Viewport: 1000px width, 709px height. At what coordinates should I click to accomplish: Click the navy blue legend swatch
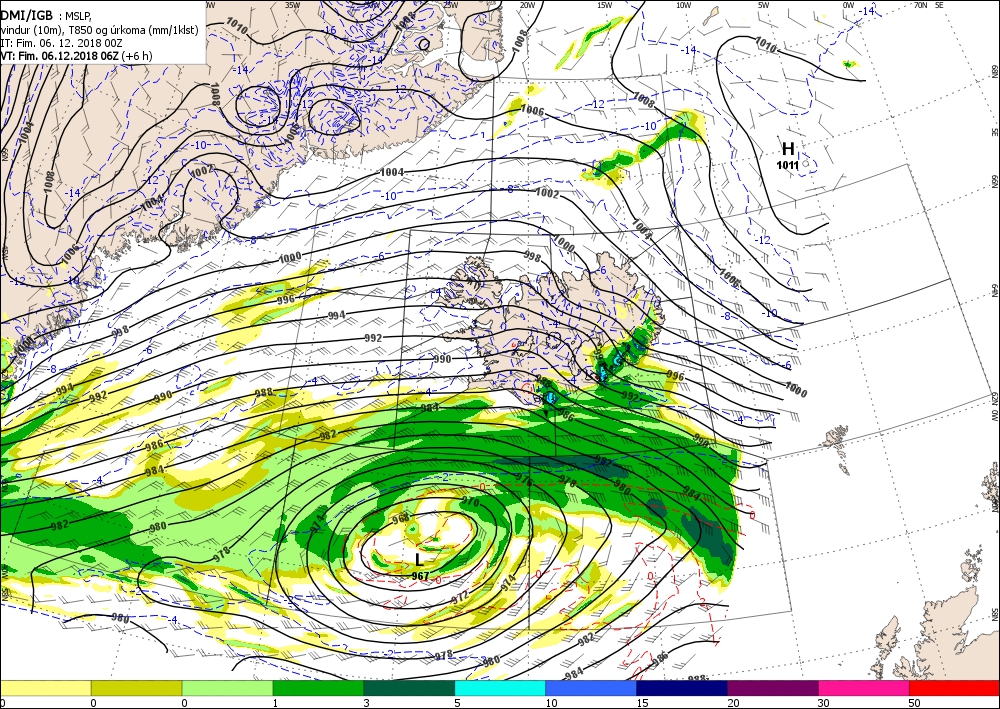pos(682,688)
